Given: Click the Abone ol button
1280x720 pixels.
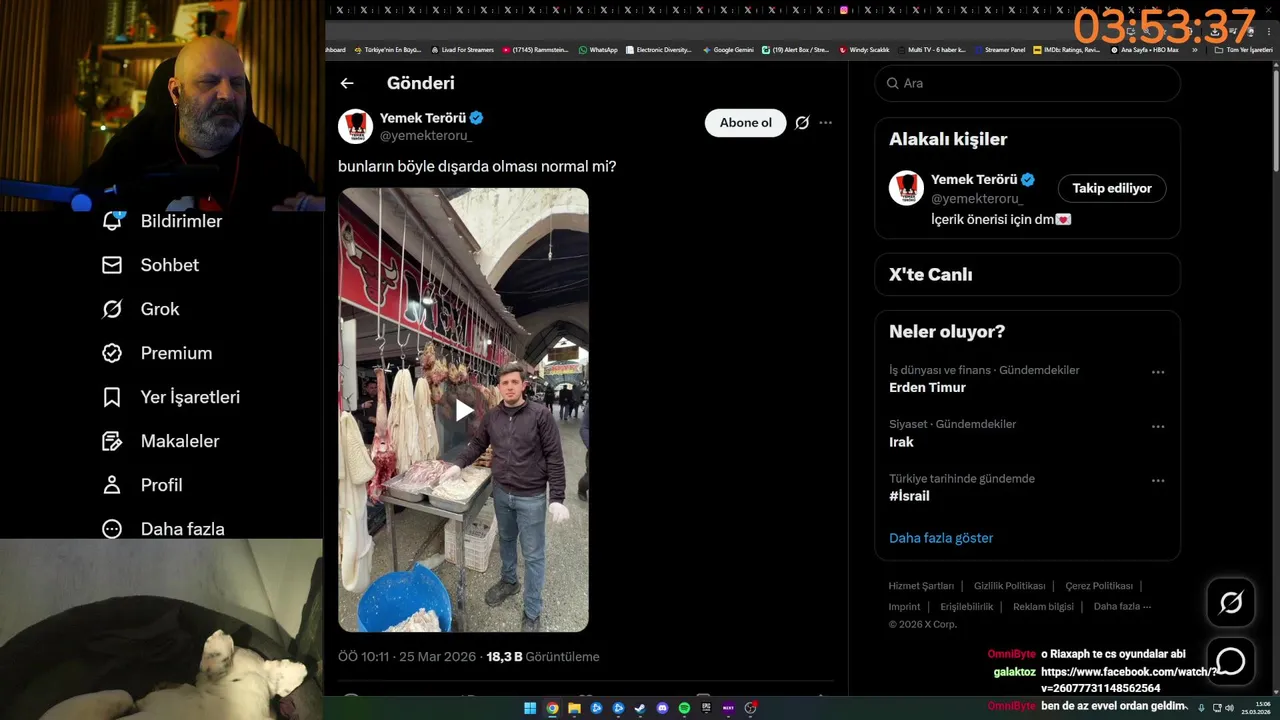Looking at the screenshot, I should coord(746,123).
